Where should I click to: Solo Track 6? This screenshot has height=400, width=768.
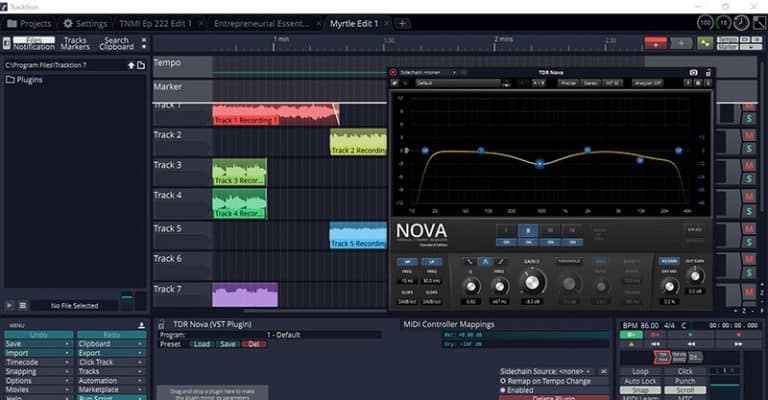pyautogui.click(x=749, y=273)
